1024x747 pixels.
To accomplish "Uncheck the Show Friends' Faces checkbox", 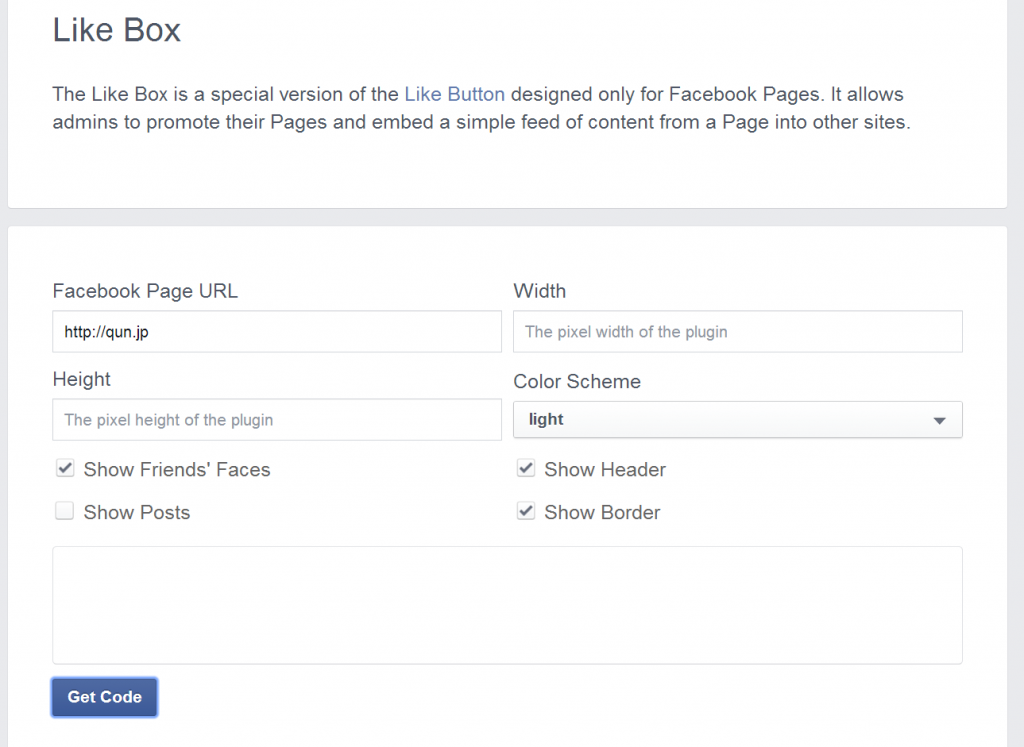I will coord(65,469).
